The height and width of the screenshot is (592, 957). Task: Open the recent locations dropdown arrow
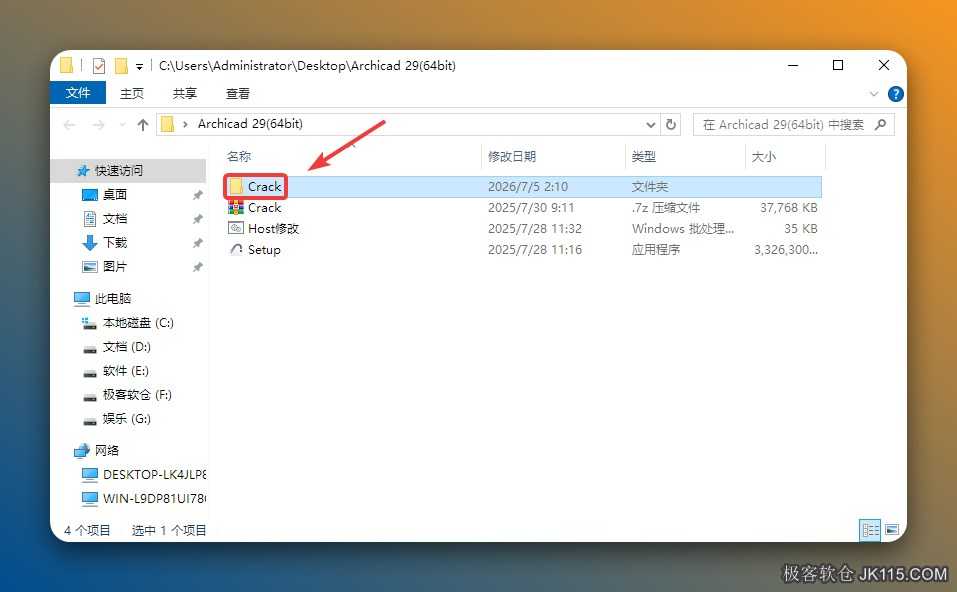(122, 125)
